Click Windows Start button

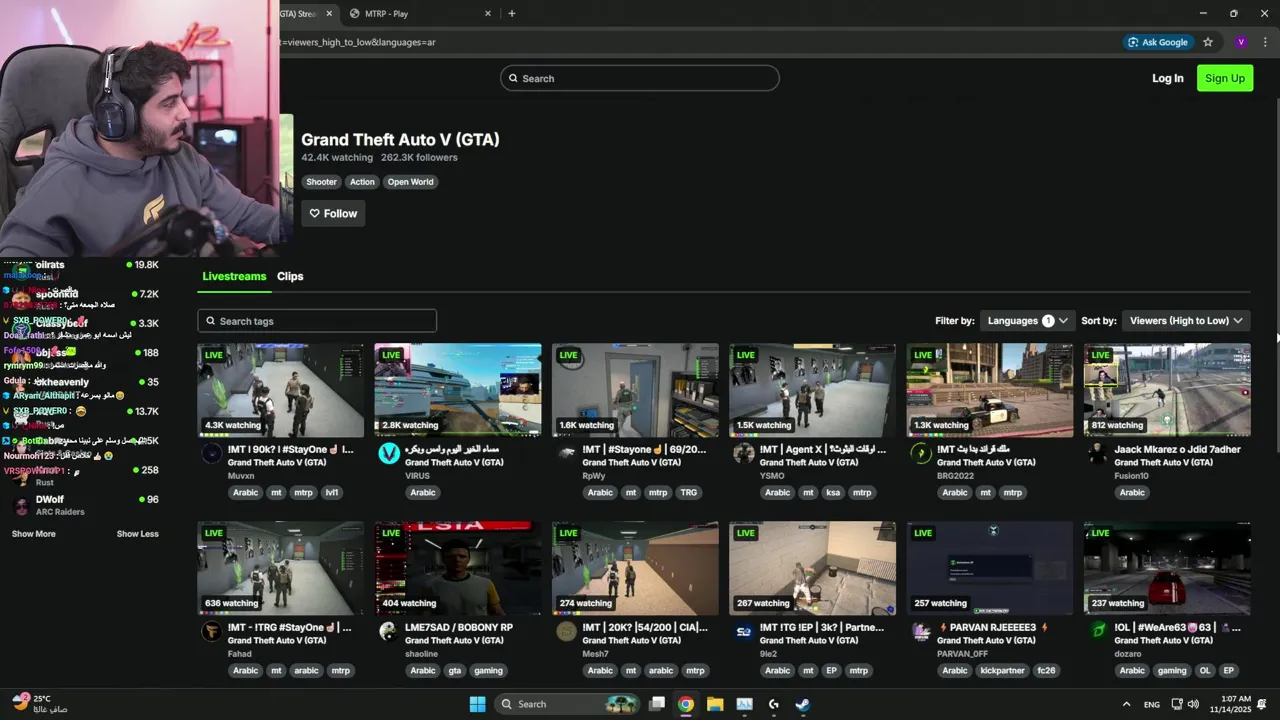pyautogui.click(x=477, y=704)
